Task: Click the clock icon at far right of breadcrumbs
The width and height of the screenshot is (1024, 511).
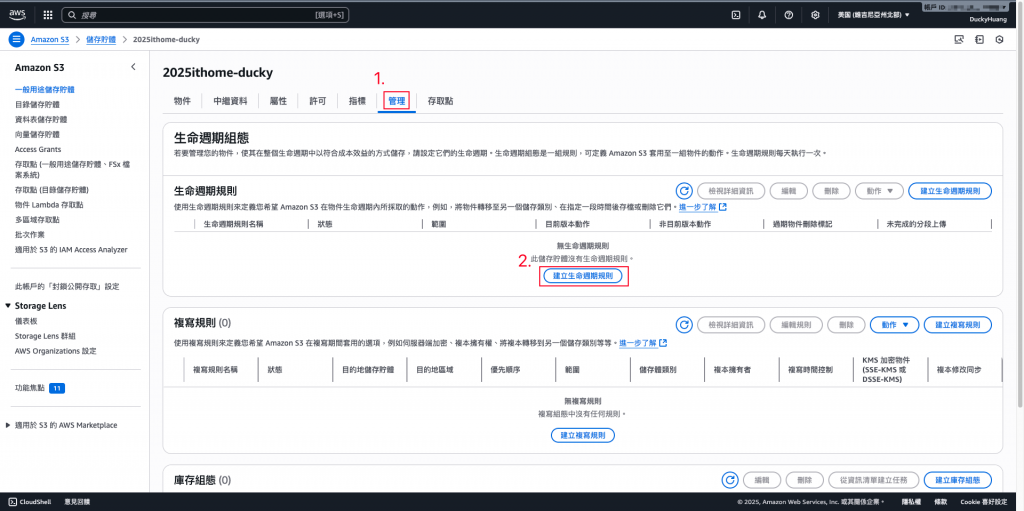Action: [999, 39]
